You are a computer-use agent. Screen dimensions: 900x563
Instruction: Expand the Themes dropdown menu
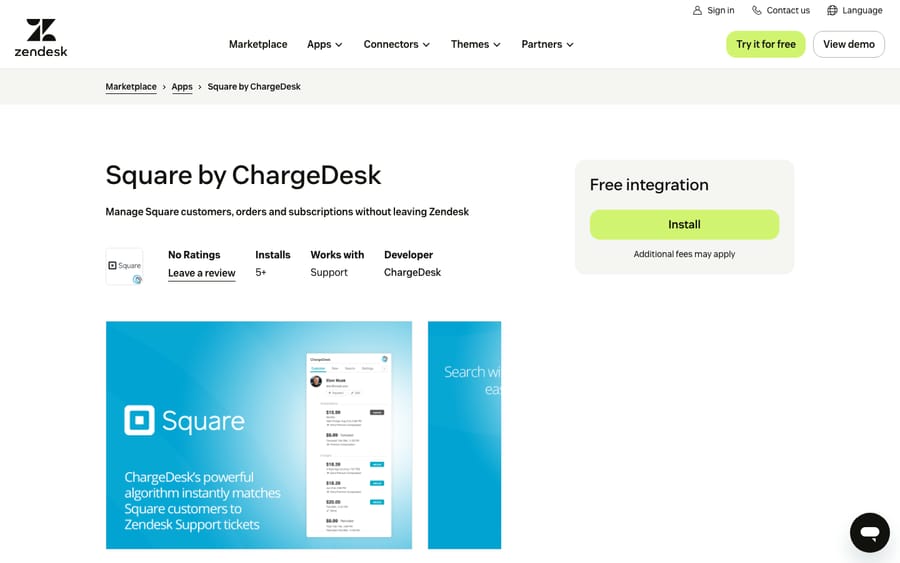pos(475,44)
